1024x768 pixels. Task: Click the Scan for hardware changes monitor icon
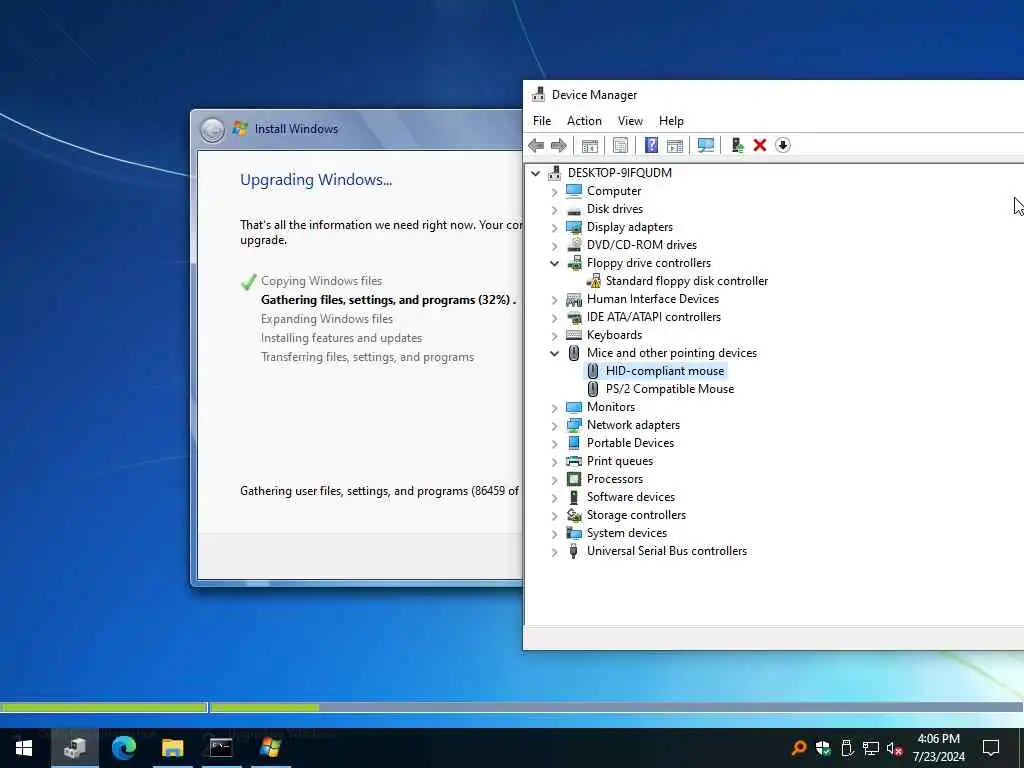706,145
